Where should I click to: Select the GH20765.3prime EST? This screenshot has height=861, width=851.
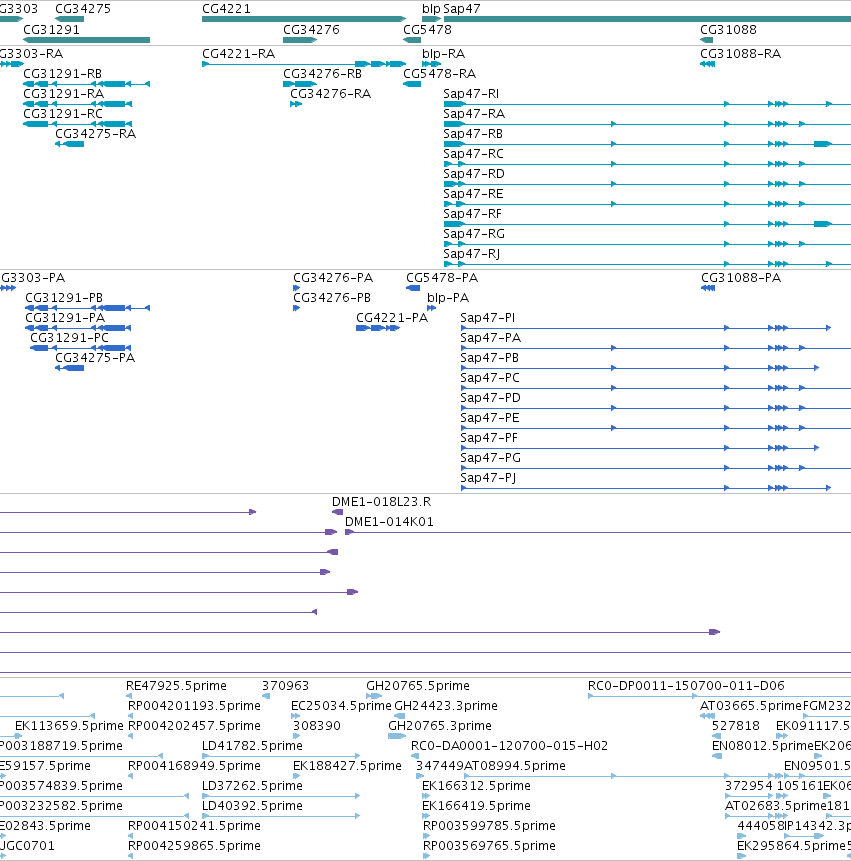click(397, 736)
